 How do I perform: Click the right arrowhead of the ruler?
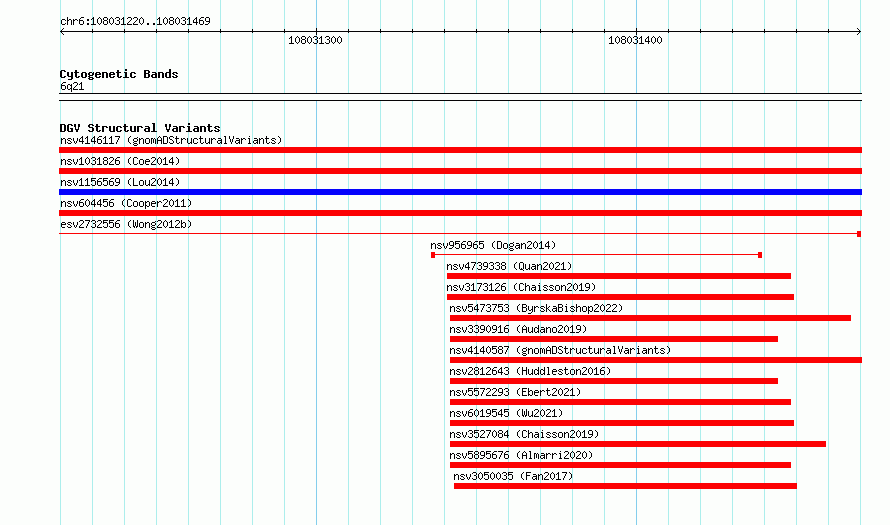pos(859,32)
